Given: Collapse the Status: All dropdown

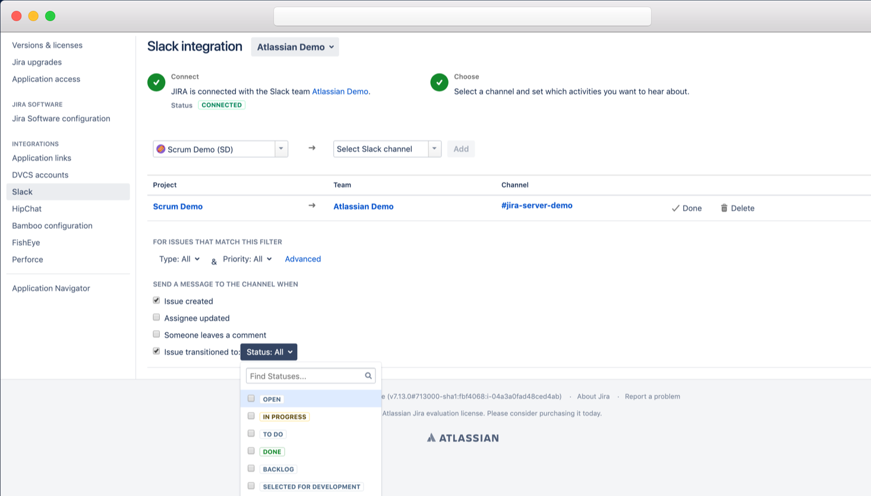Looking at the screenshot, I should click(269, 352).
